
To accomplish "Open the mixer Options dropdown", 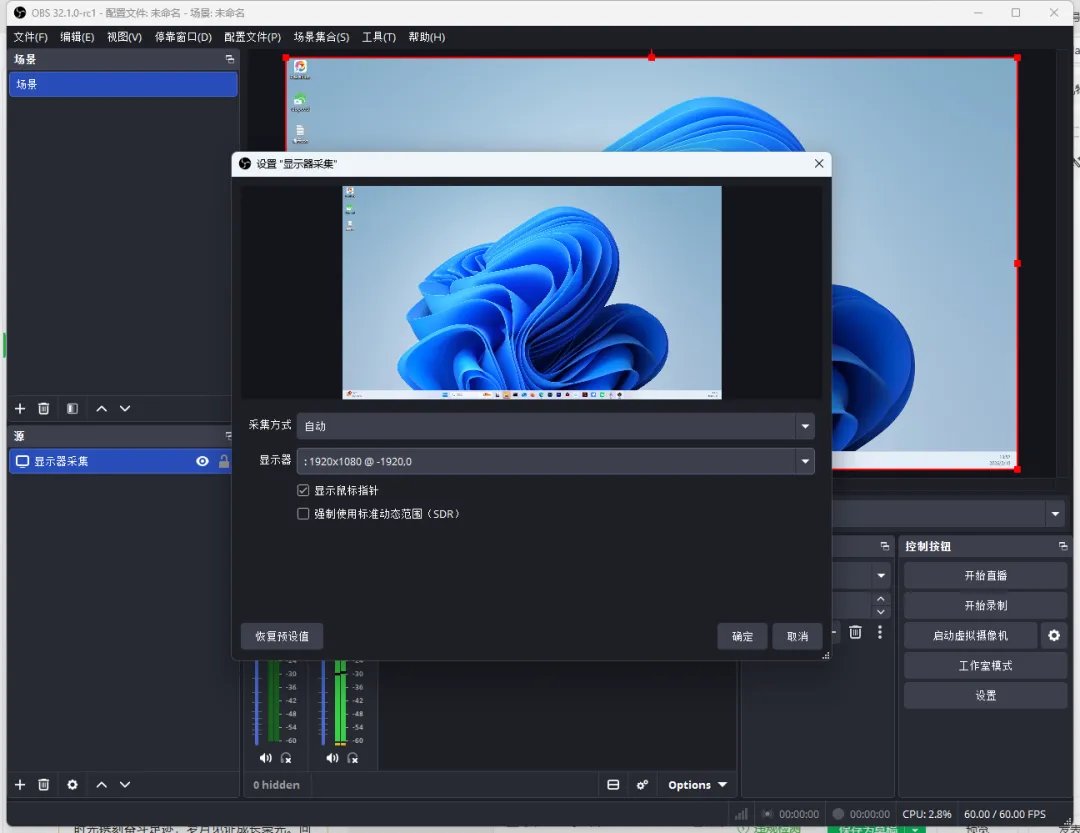I will click(x=697, y=785).
